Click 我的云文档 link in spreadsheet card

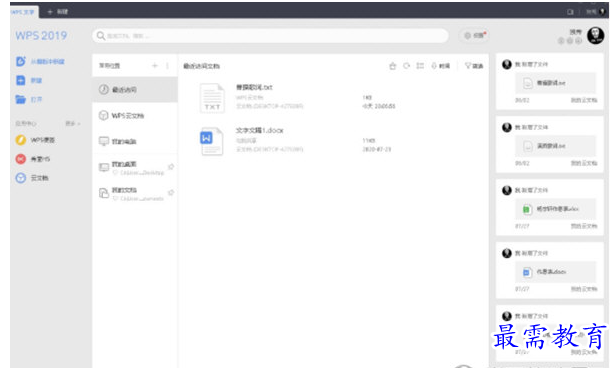pyautogui.click(x=584, y=226)
